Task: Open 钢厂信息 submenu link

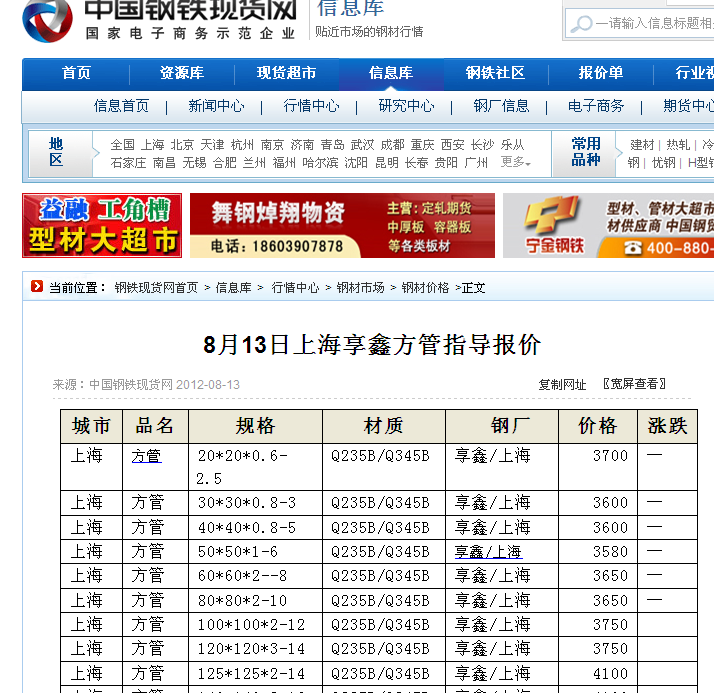Action: click(x=501, y=106)
